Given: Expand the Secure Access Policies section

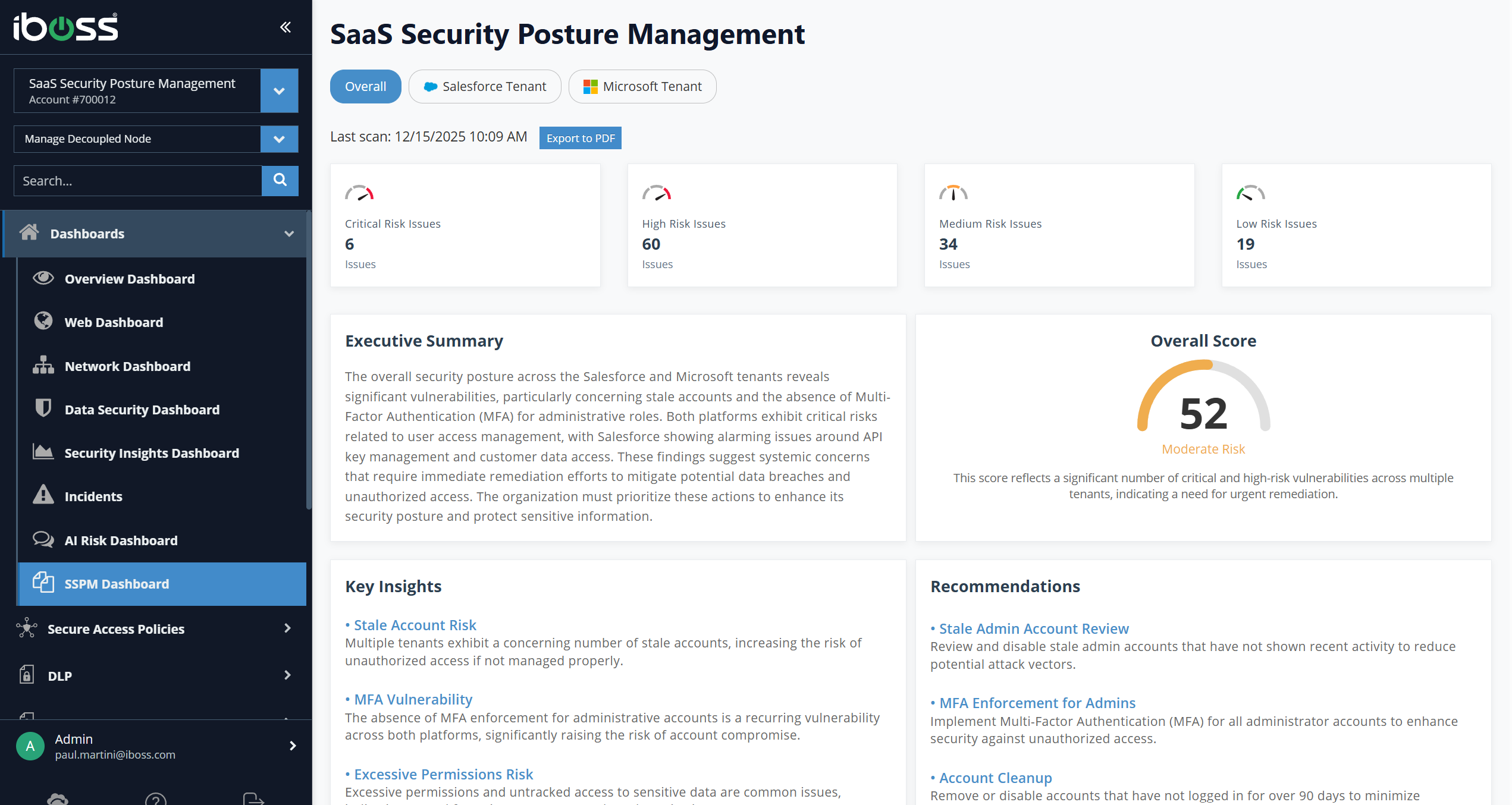Looking at the screenshot, I should pyautogui.click(x=288, y=628).
